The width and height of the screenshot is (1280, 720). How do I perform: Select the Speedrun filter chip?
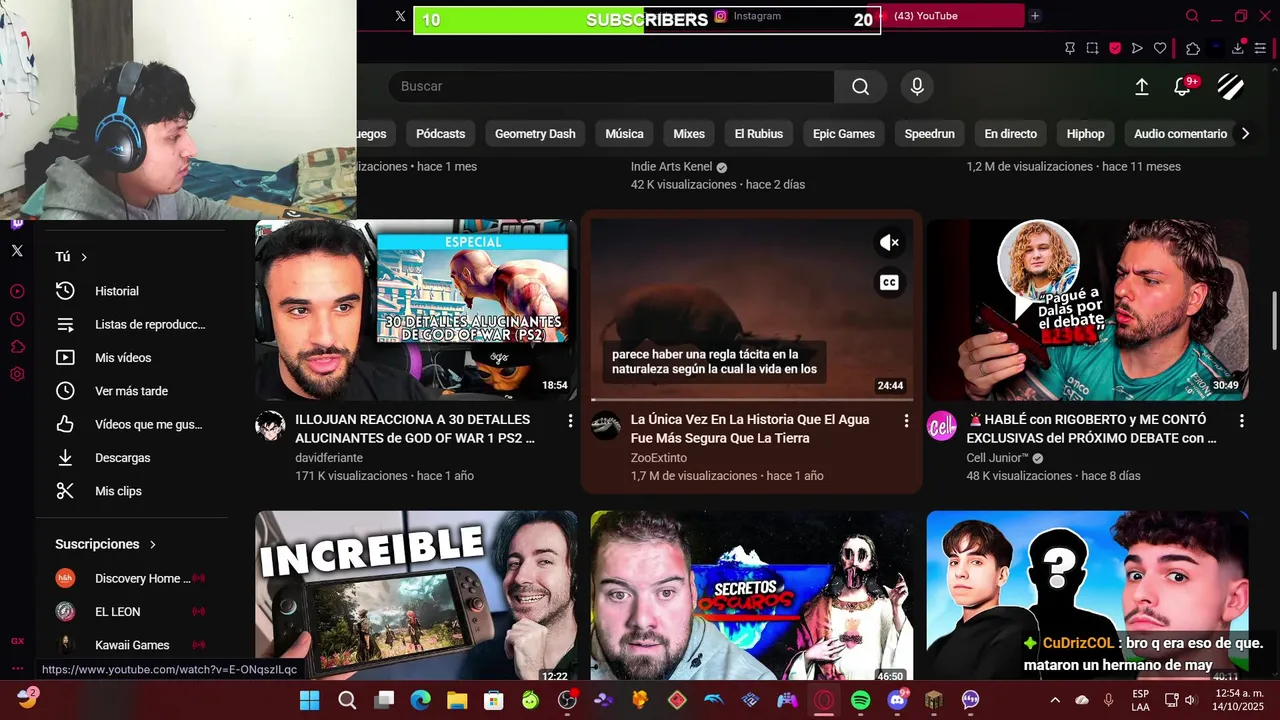[929, 134]
